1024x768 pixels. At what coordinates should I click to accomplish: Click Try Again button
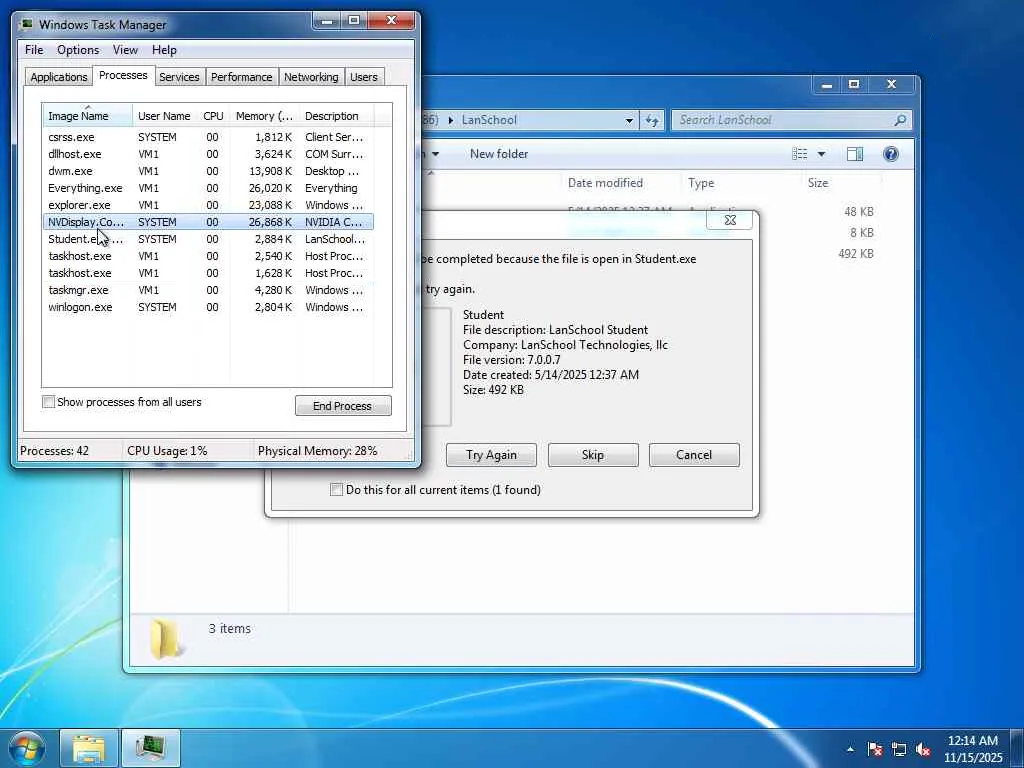(x=491, y=455)
